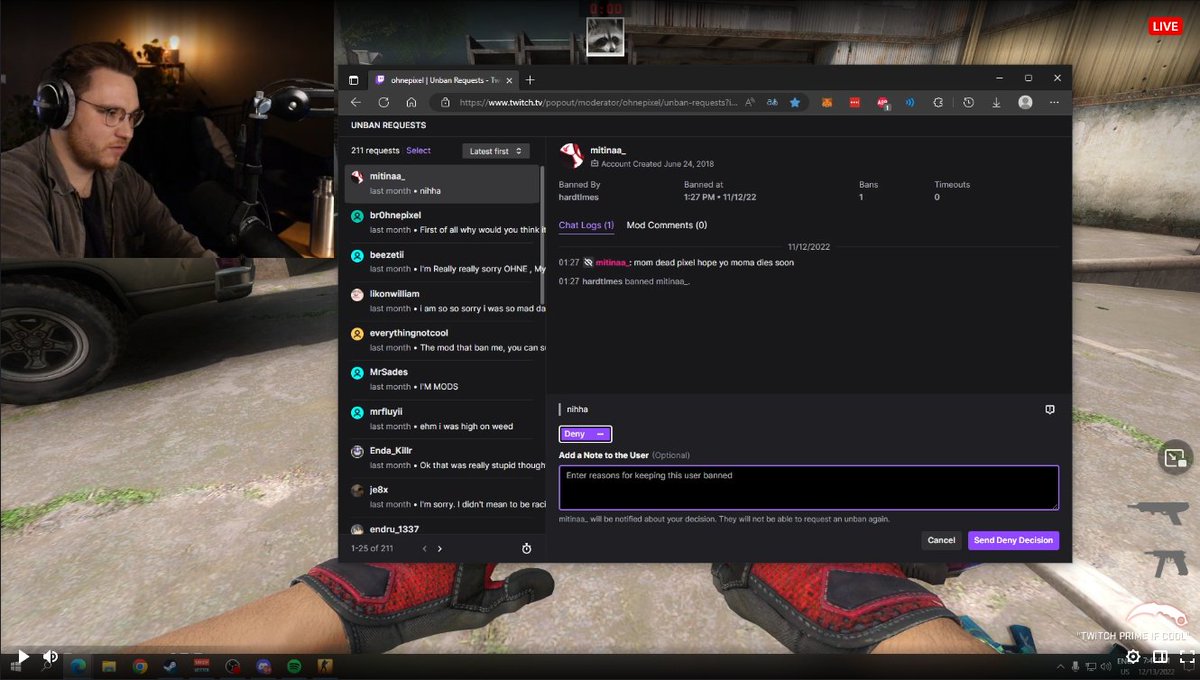
Task: Toggle the favorites star for this page
Action: (x=795, y=102)
